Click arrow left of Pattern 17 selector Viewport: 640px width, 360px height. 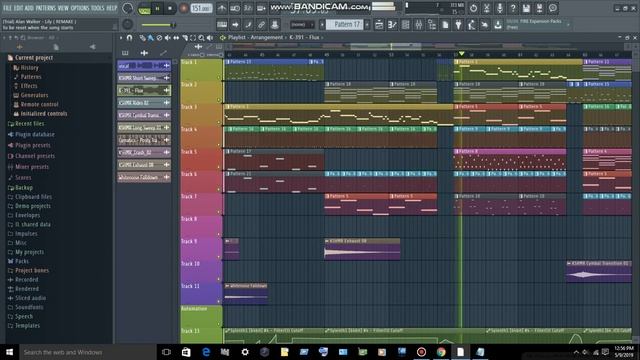click(x=322, y=24)
